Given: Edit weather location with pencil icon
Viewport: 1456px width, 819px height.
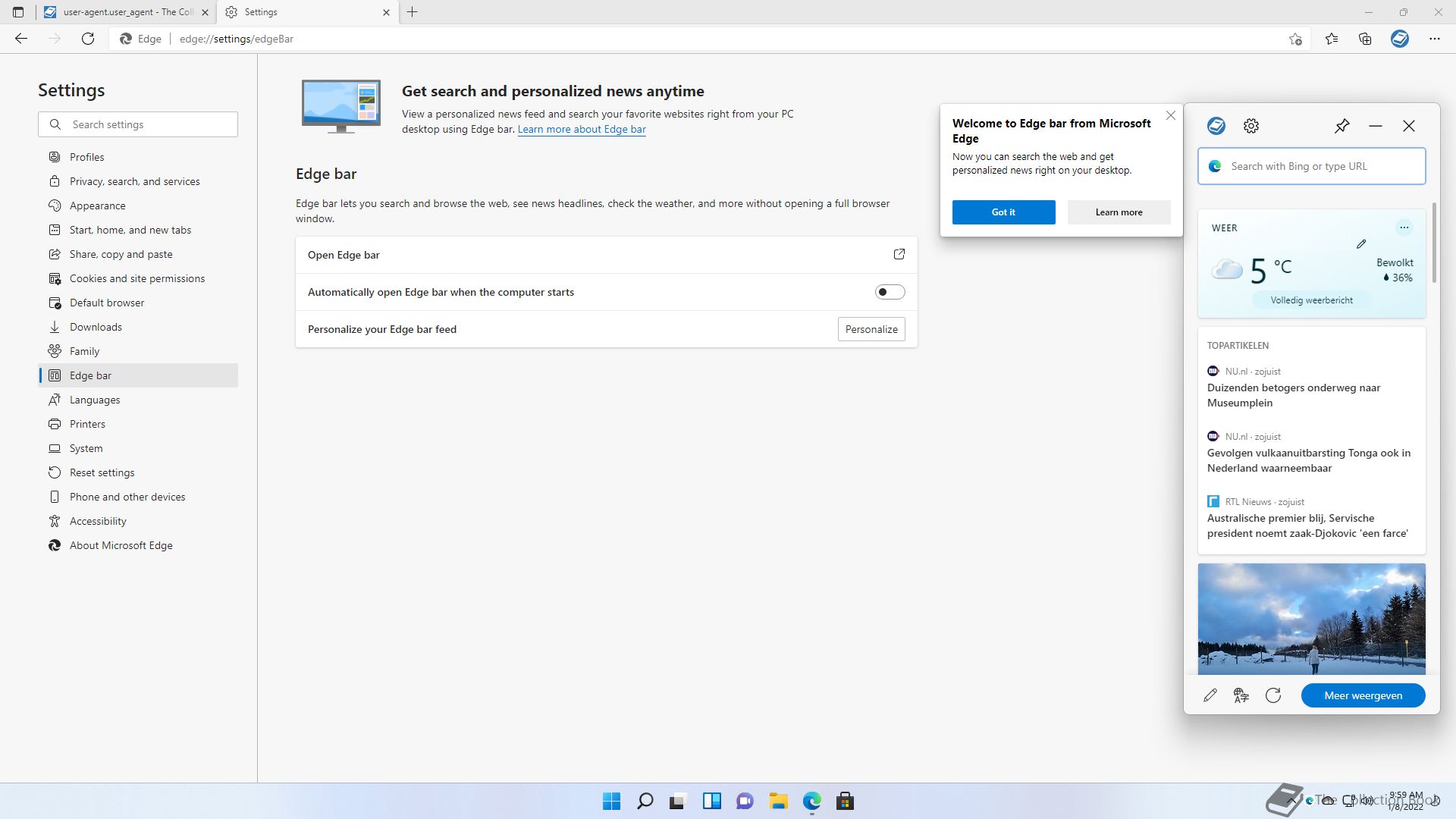Looking at the screenshot, I should point(1361,244).
